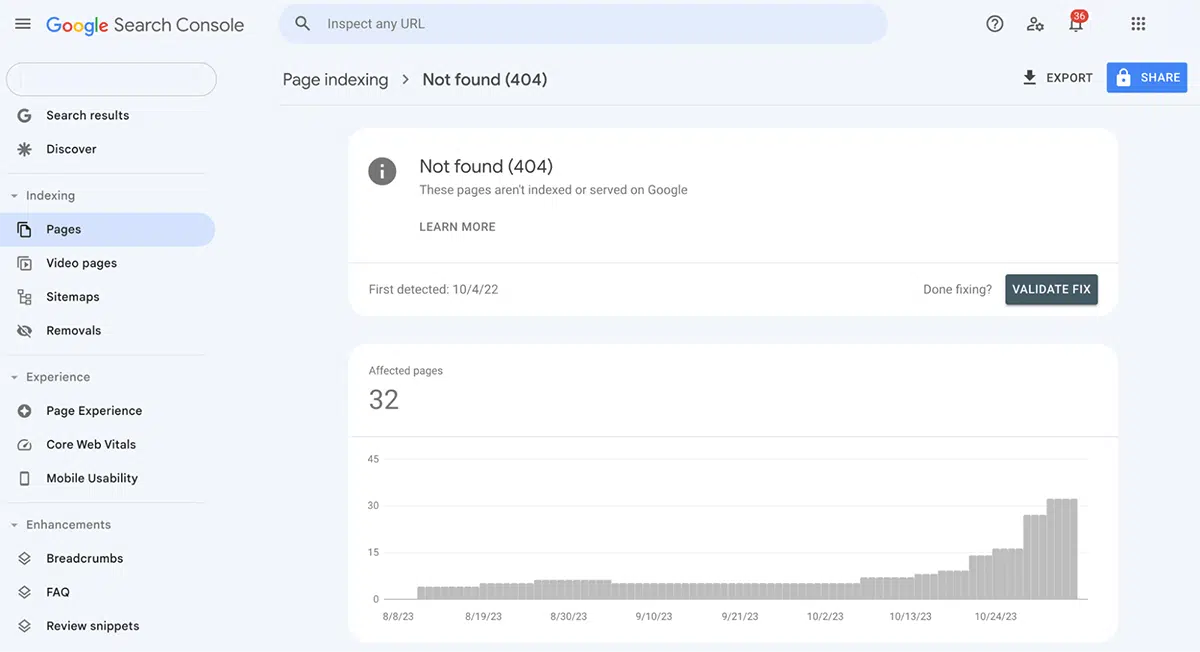Click the Sitemaps tree icon
Image resolution: width=1200 pixels, height=652 pixels.
[25, 297]
